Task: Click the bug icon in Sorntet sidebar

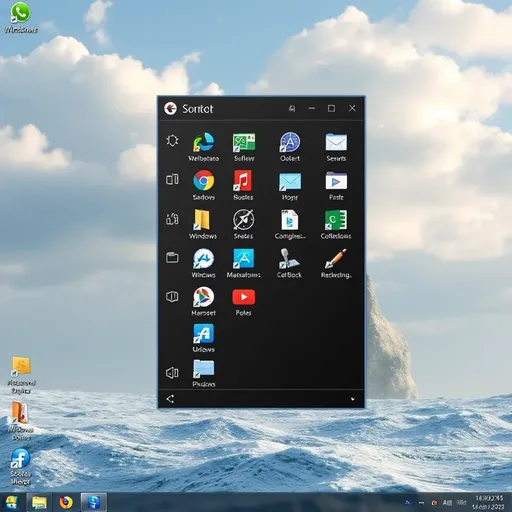Action: click(172, 140)
